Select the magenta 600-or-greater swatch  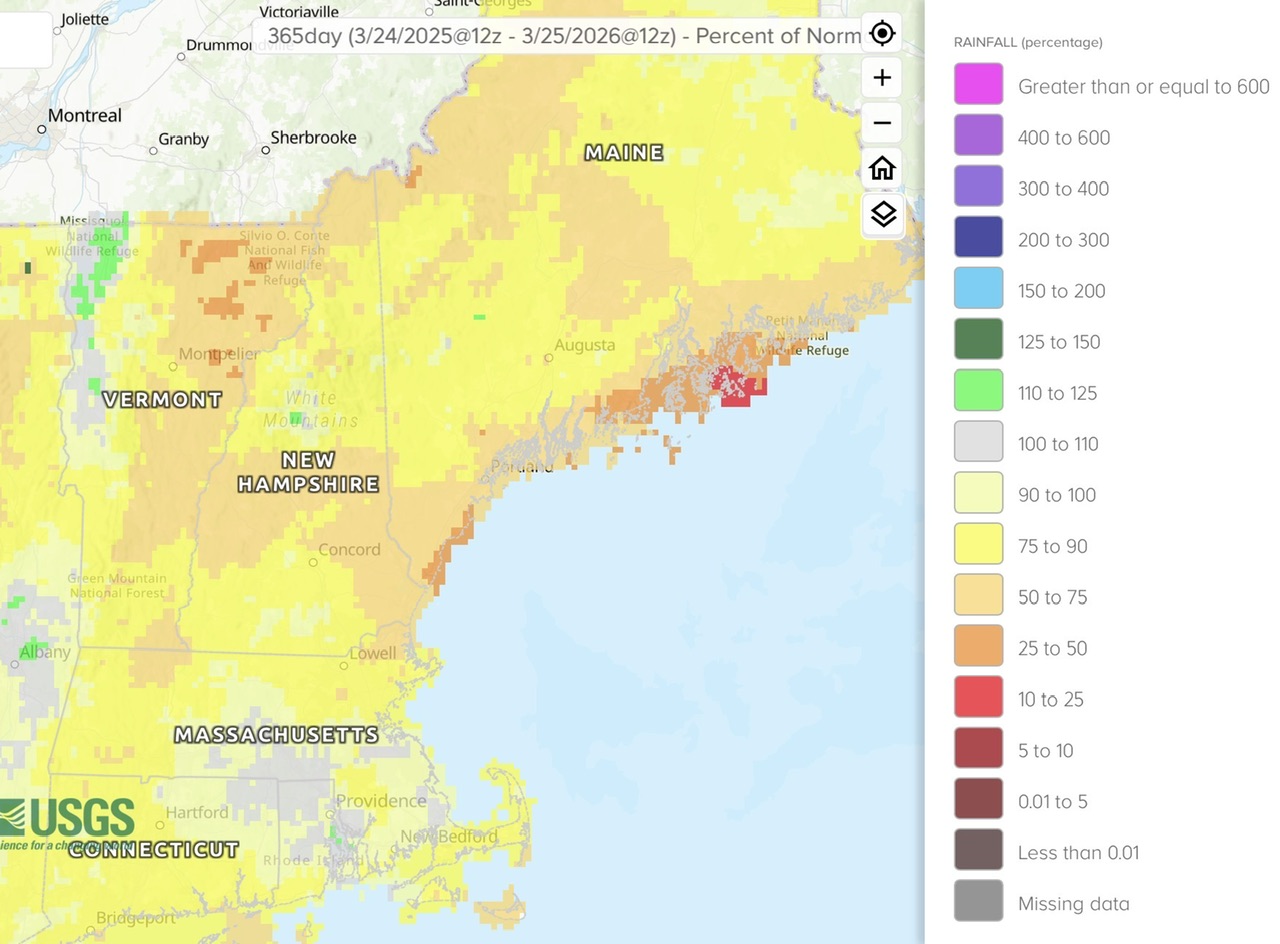click(978, 86)
